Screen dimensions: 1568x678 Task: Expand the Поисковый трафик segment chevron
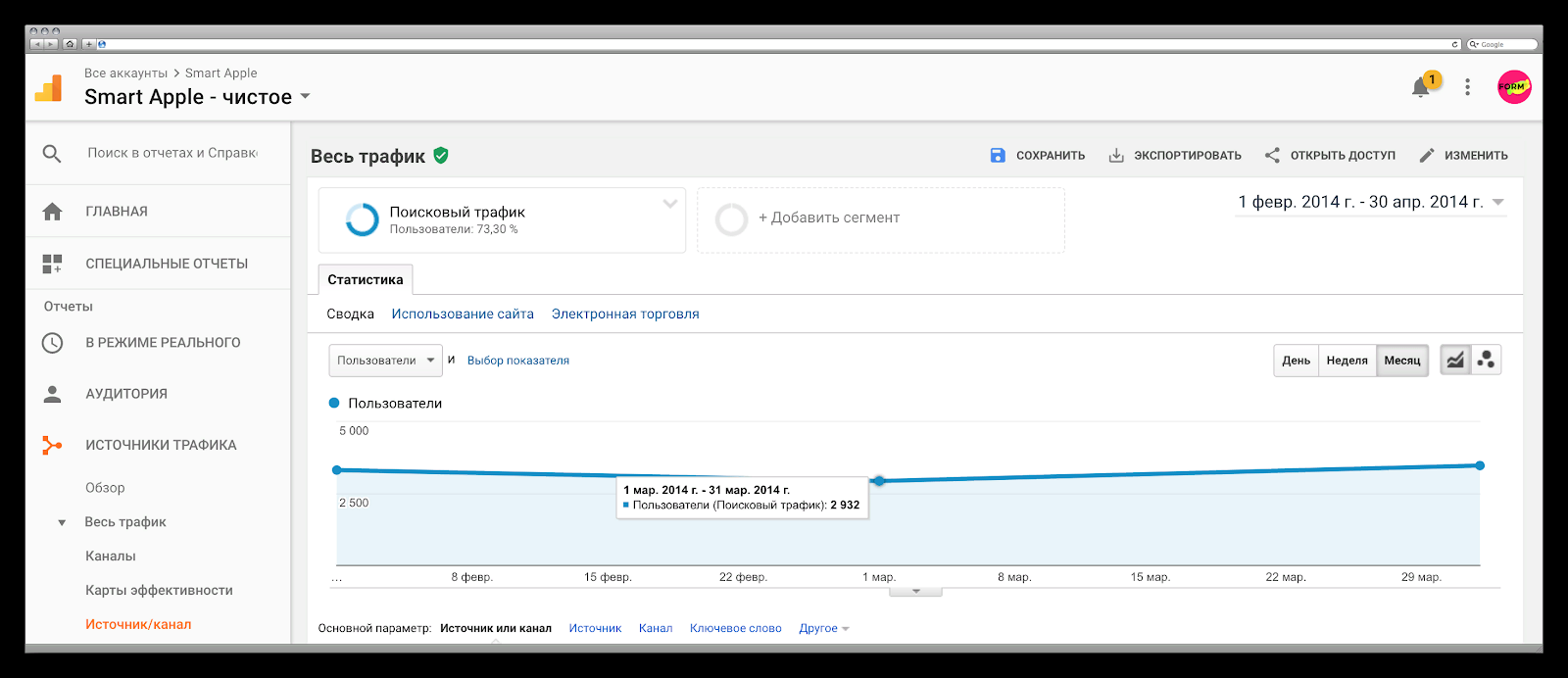(x=670, y=205)
